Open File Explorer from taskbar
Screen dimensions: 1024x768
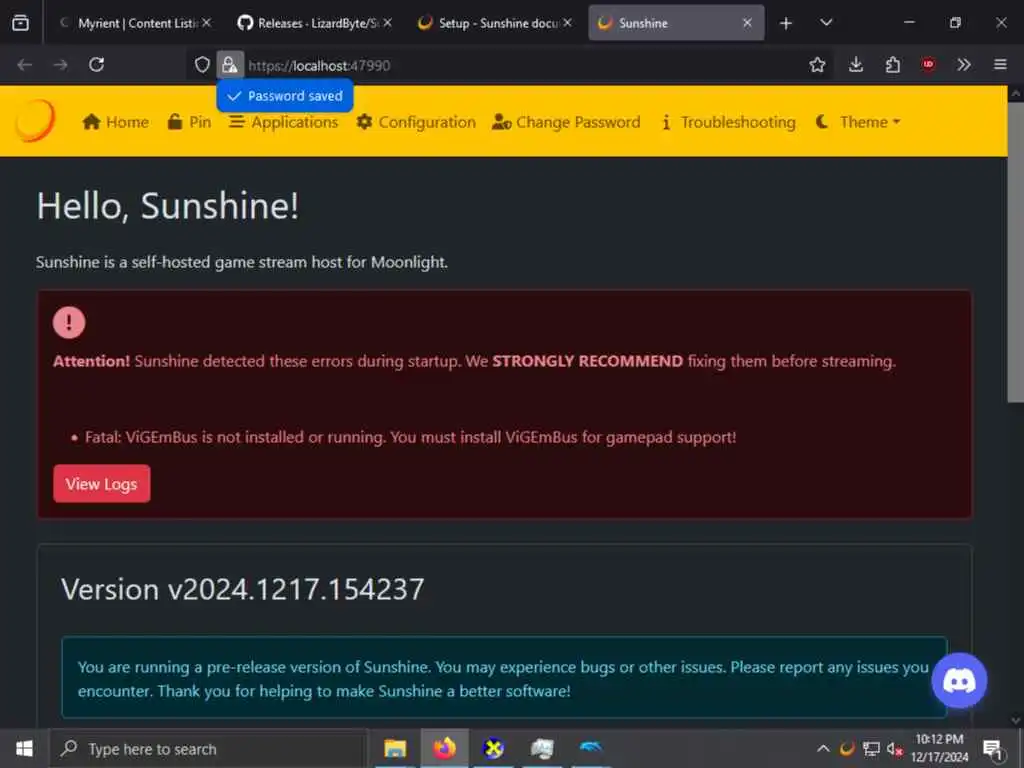pyautogui.click(x=395, y=748)
